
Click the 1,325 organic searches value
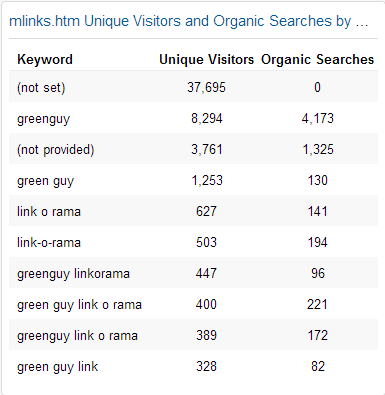318,150
